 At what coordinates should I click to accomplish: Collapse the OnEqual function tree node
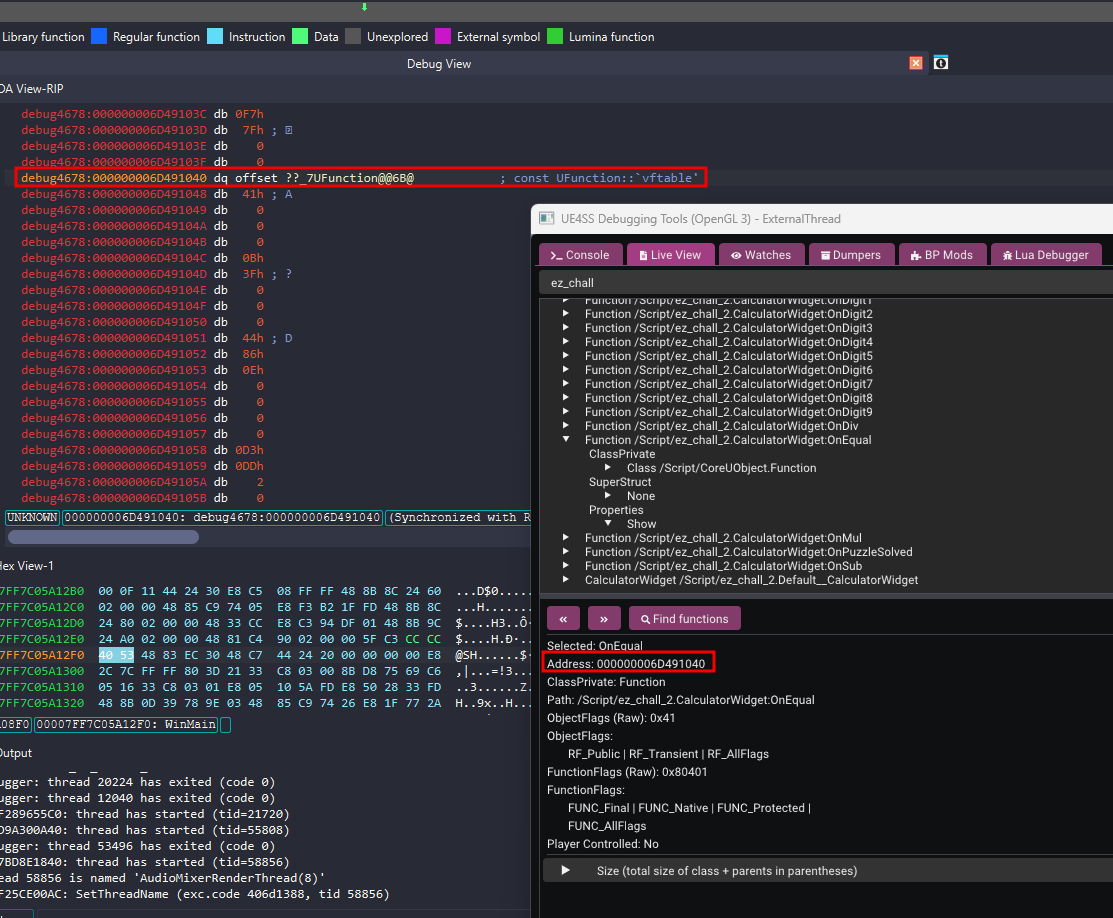tap(566, 440)
